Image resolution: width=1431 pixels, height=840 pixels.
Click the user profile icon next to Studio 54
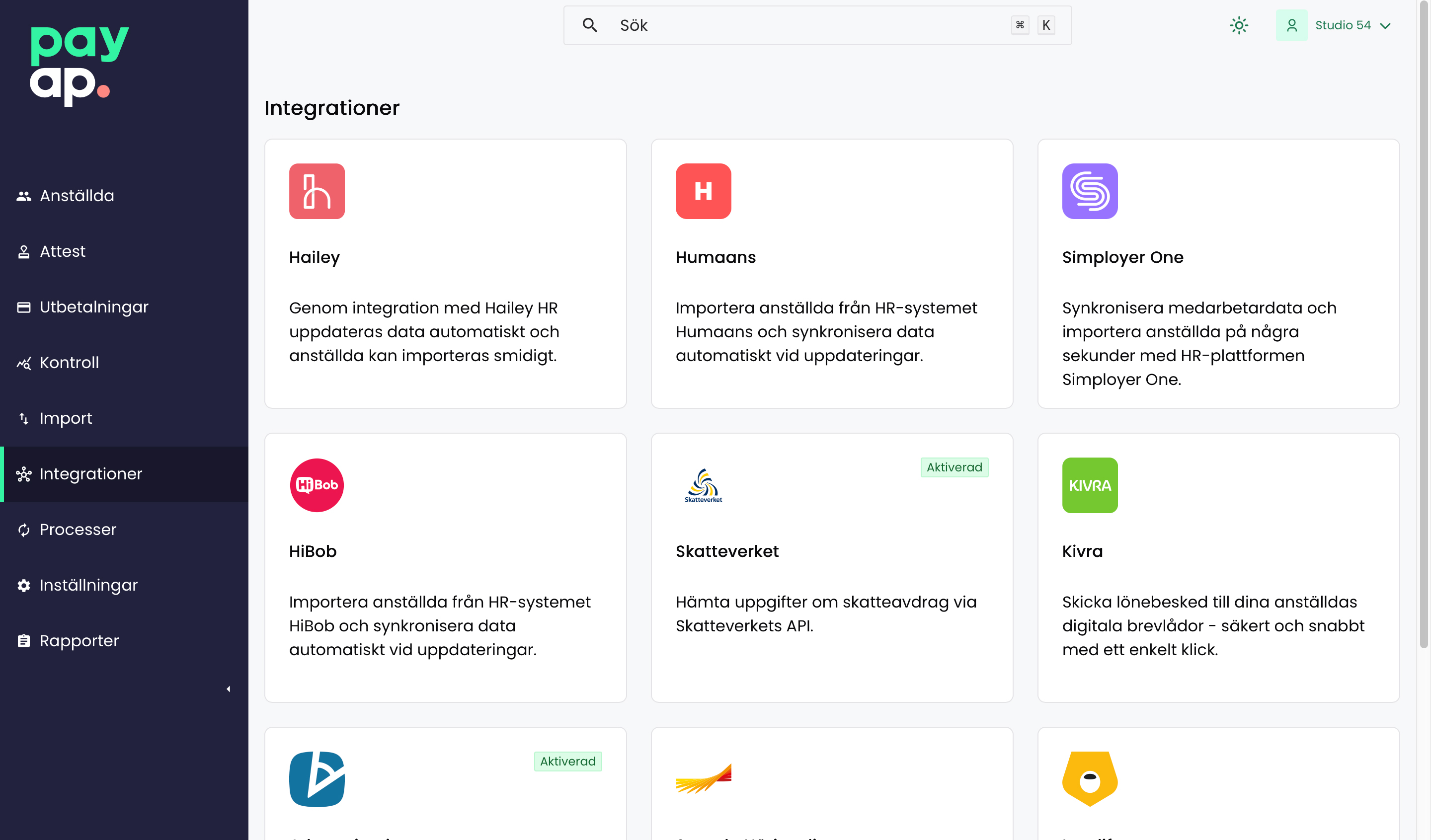pos(1292,25)
